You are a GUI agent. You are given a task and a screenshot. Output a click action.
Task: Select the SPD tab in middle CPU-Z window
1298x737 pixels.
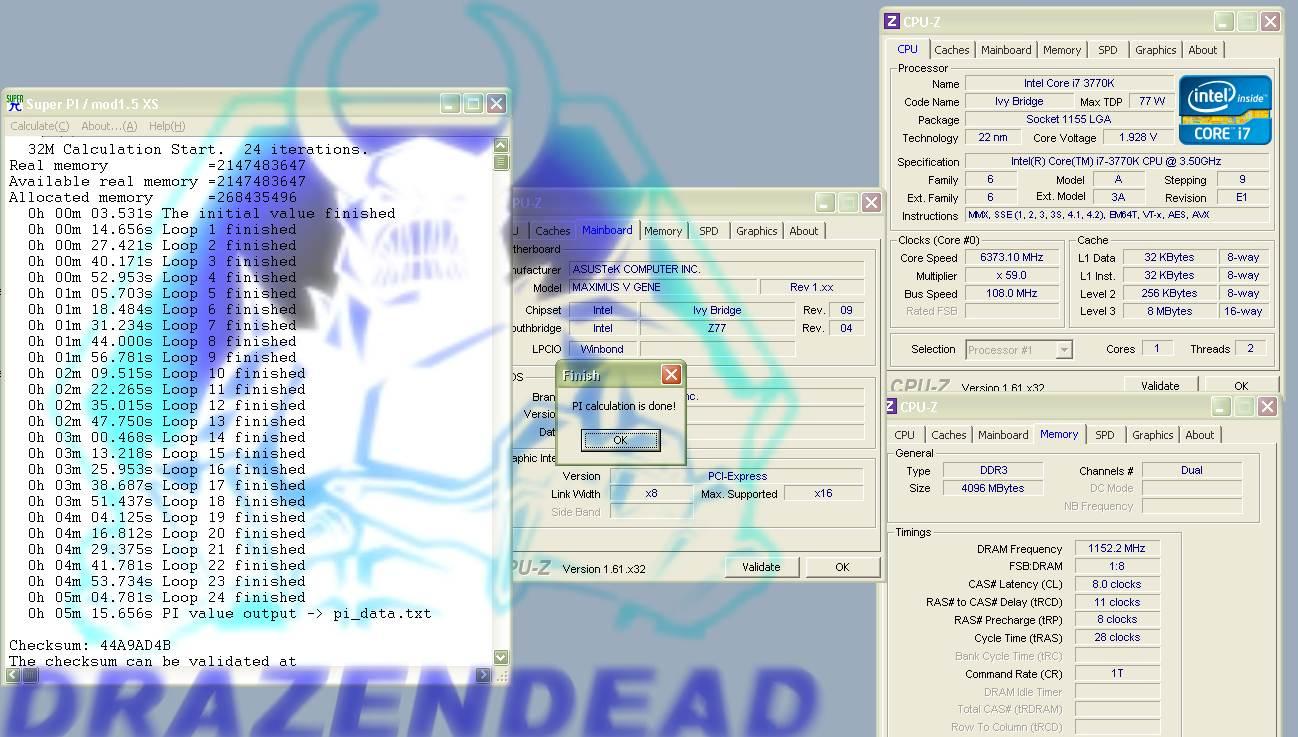[709, 231]
